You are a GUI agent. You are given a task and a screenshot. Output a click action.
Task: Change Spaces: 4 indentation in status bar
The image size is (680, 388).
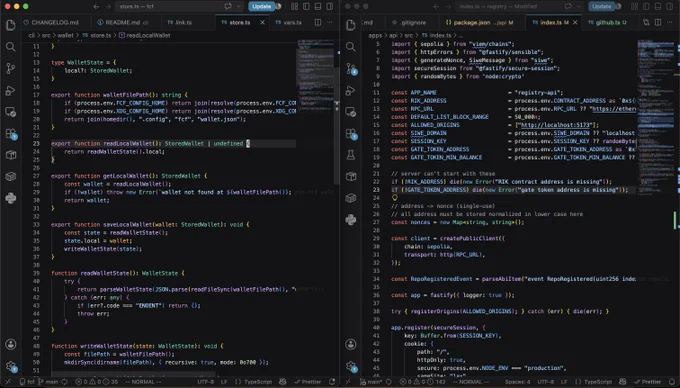point(517,381)
